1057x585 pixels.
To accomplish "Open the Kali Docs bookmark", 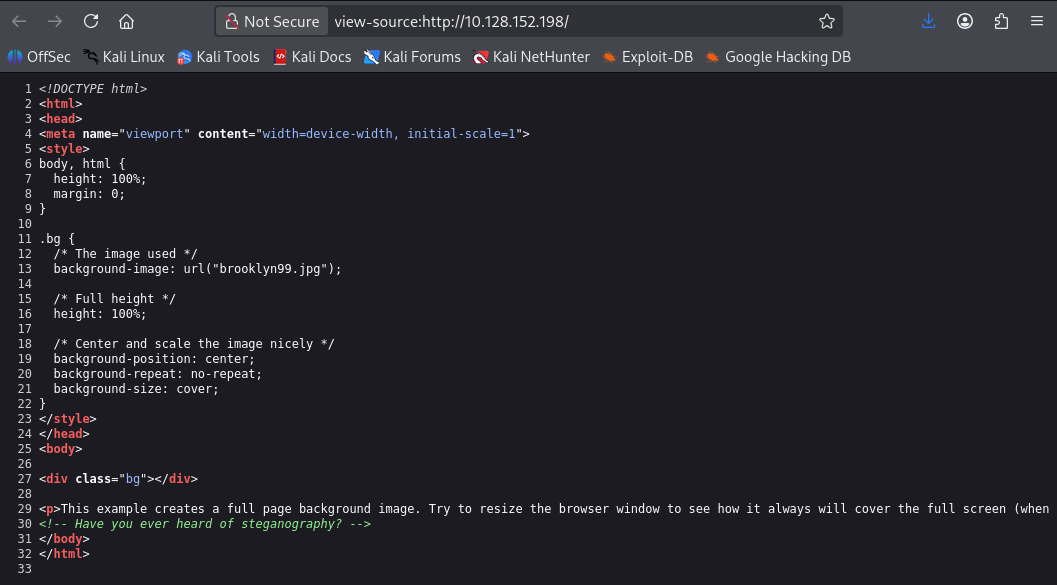I will pos(312,57).
